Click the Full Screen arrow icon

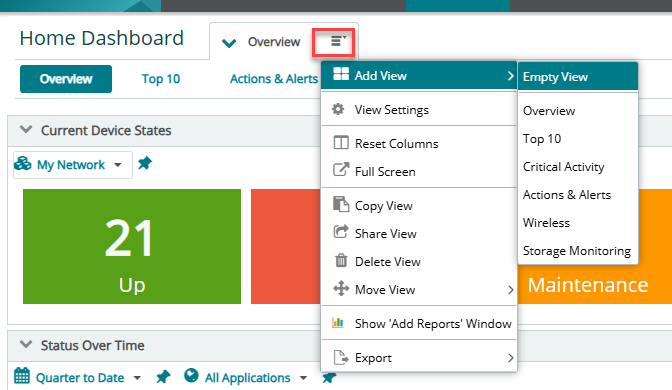(x=341, y=169)
